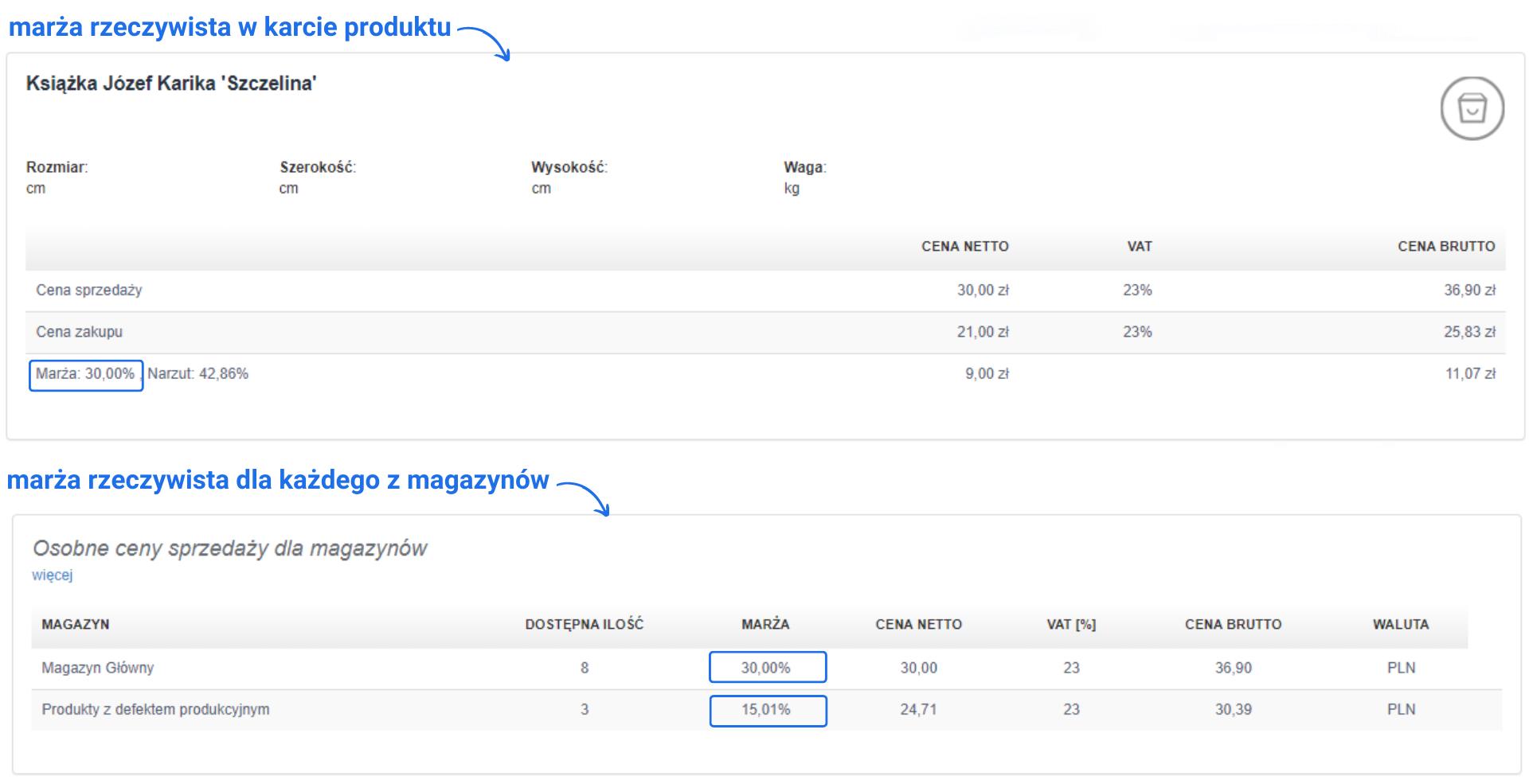The image size is (1529, 784).
Task: Open the 'więcej' link
Action: point(53,575)
